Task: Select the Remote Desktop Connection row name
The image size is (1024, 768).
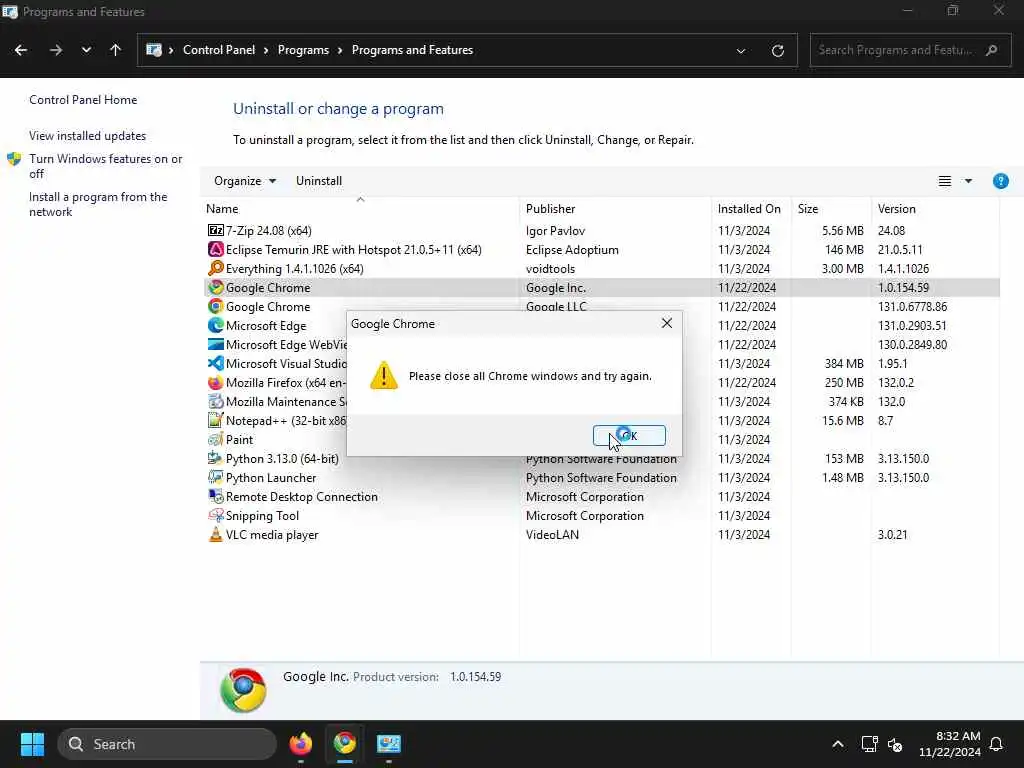Action: (x=302, y=497)
